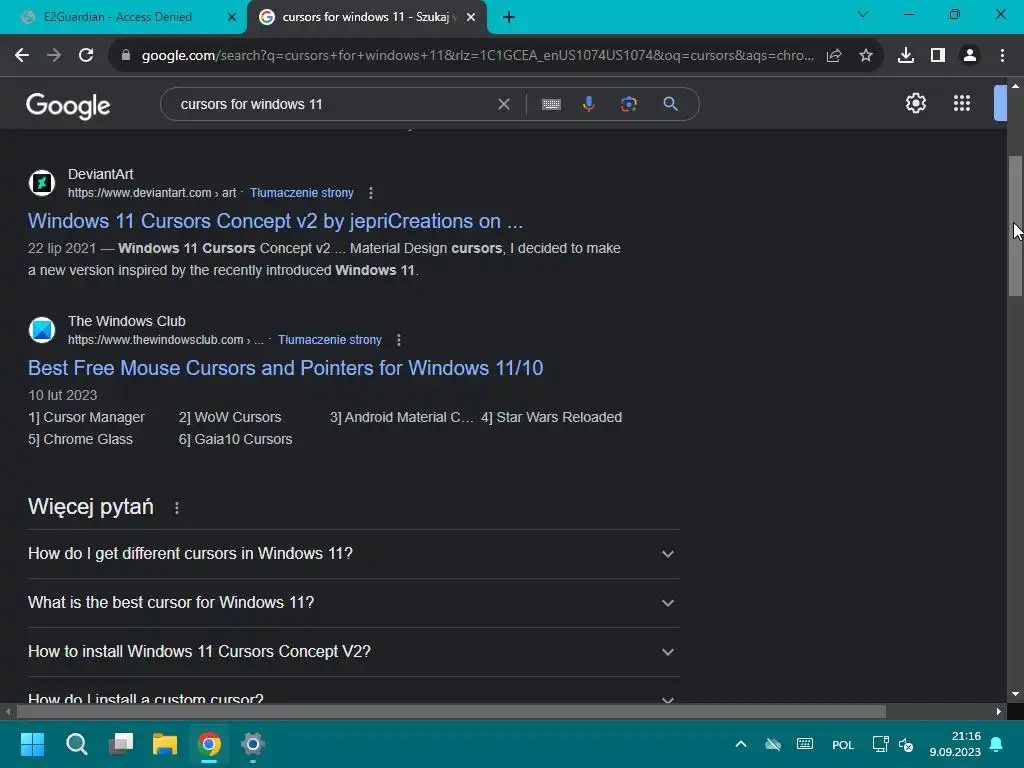Open Task View on the taskbar

pyautogui.click(x=121, y=744)
